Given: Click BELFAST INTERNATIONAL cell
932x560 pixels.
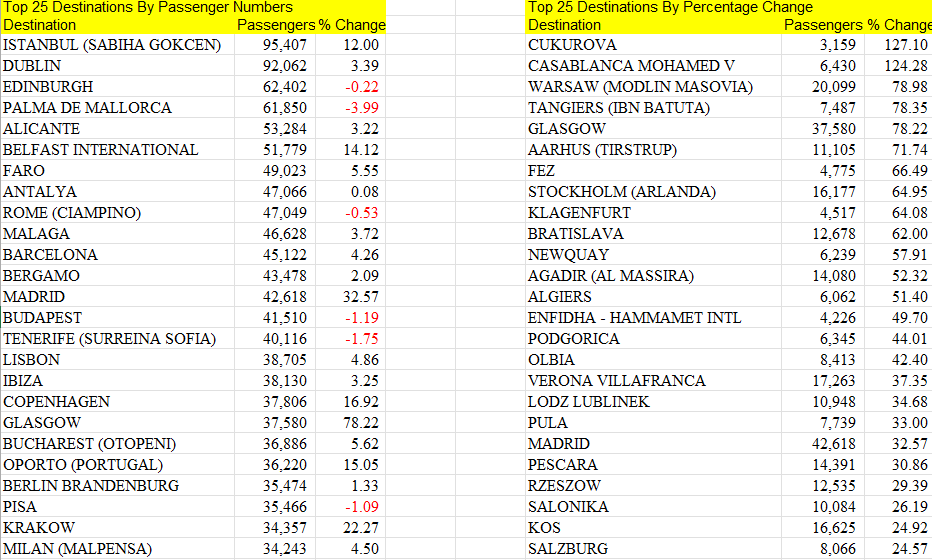Looking at the screenshot, I should [117, 150].
